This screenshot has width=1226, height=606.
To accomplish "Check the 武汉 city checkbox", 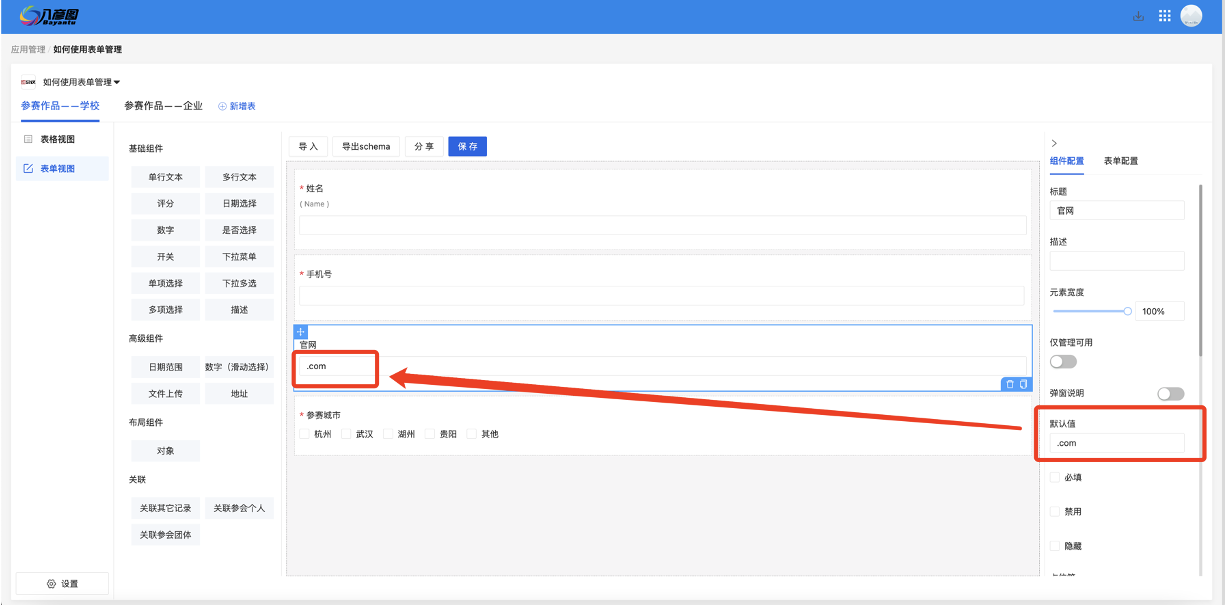I will [346, 434].
